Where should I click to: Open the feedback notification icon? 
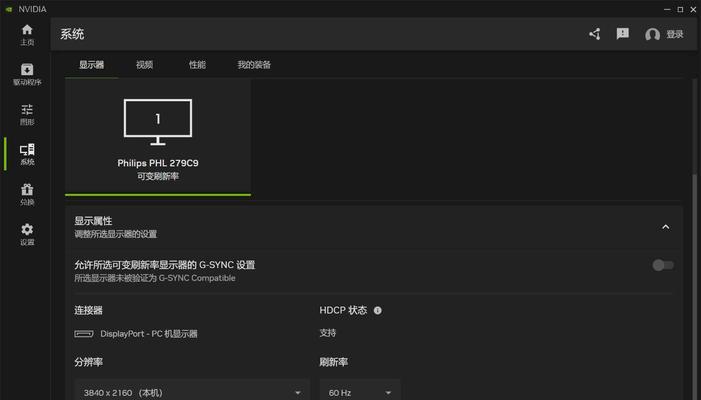[x=622, y=34]
